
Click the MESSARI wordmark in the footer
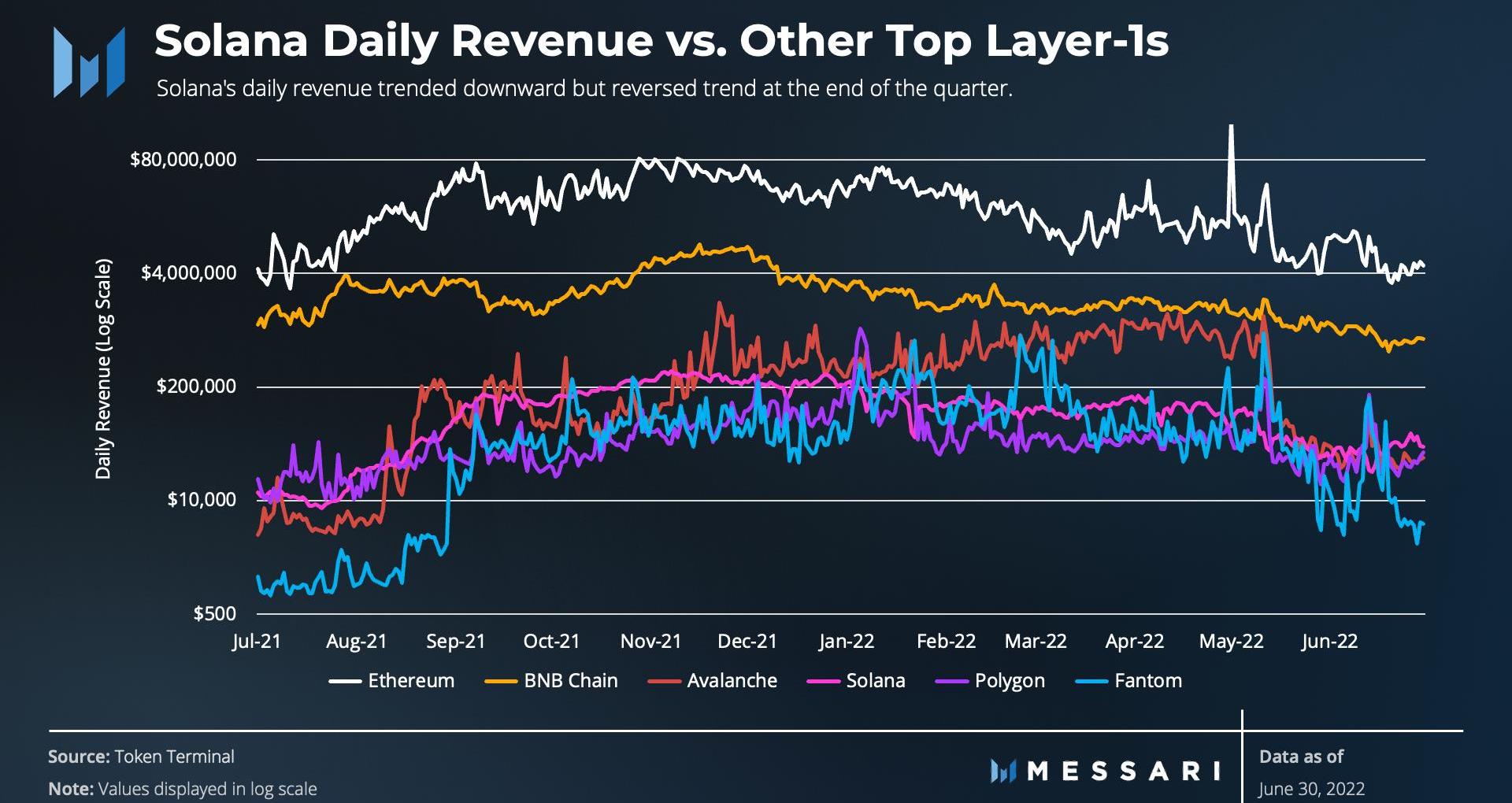click(1124, 771)
